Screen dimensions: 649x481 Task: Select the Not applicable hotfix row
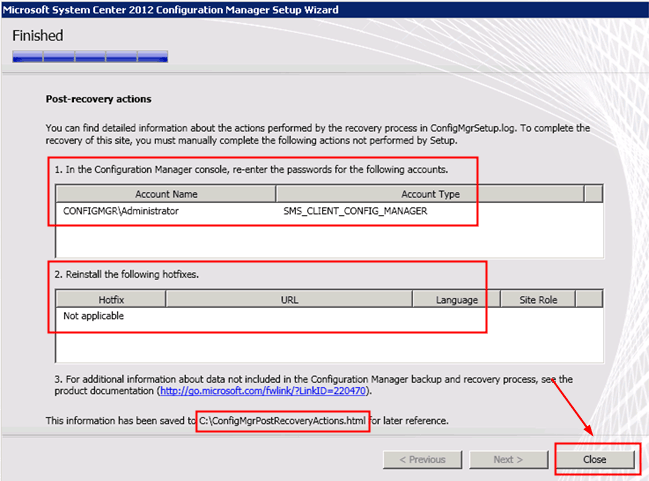click(94, 316)
